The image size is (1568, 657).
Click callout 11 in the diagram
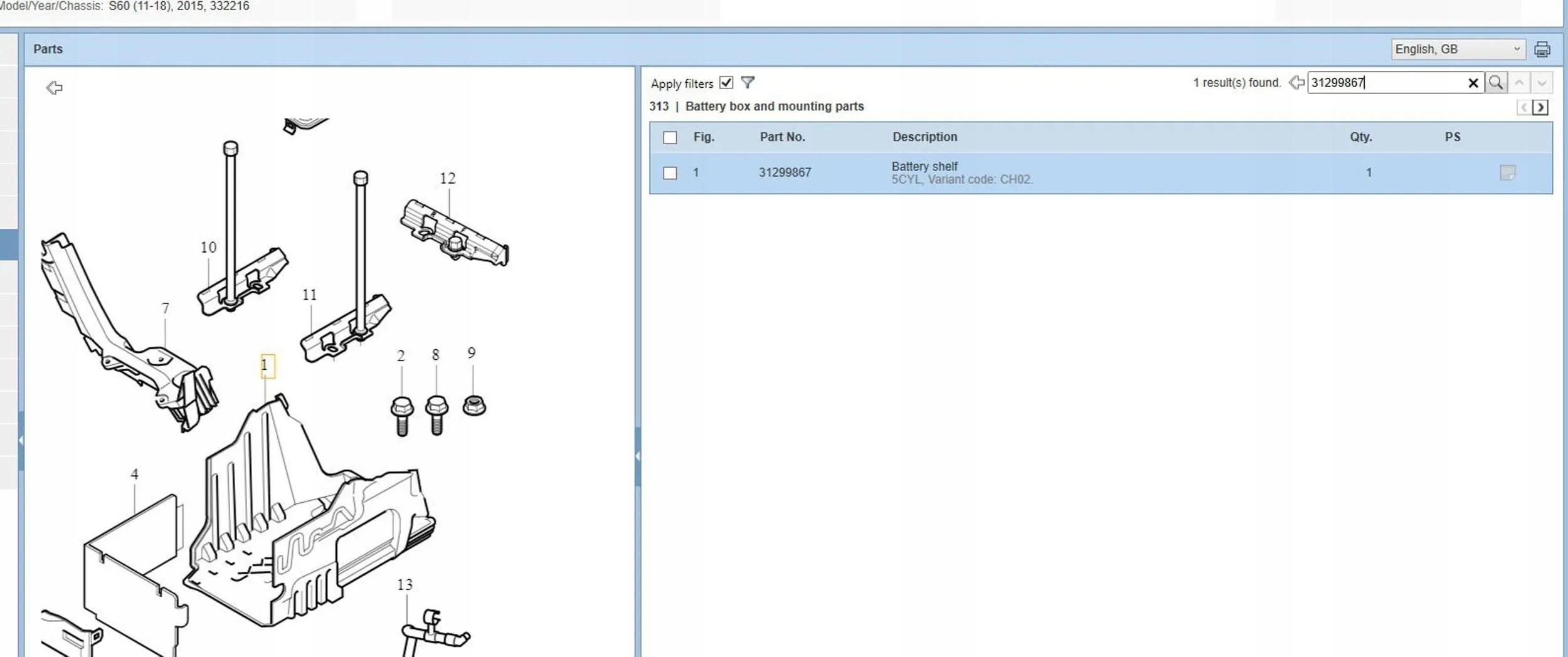309,295
